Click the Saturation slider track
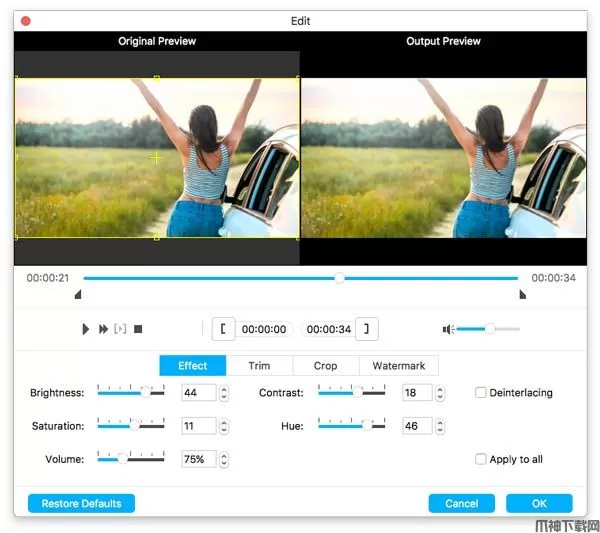The width and height of the screenshot is (600, 533). [130, 426]
